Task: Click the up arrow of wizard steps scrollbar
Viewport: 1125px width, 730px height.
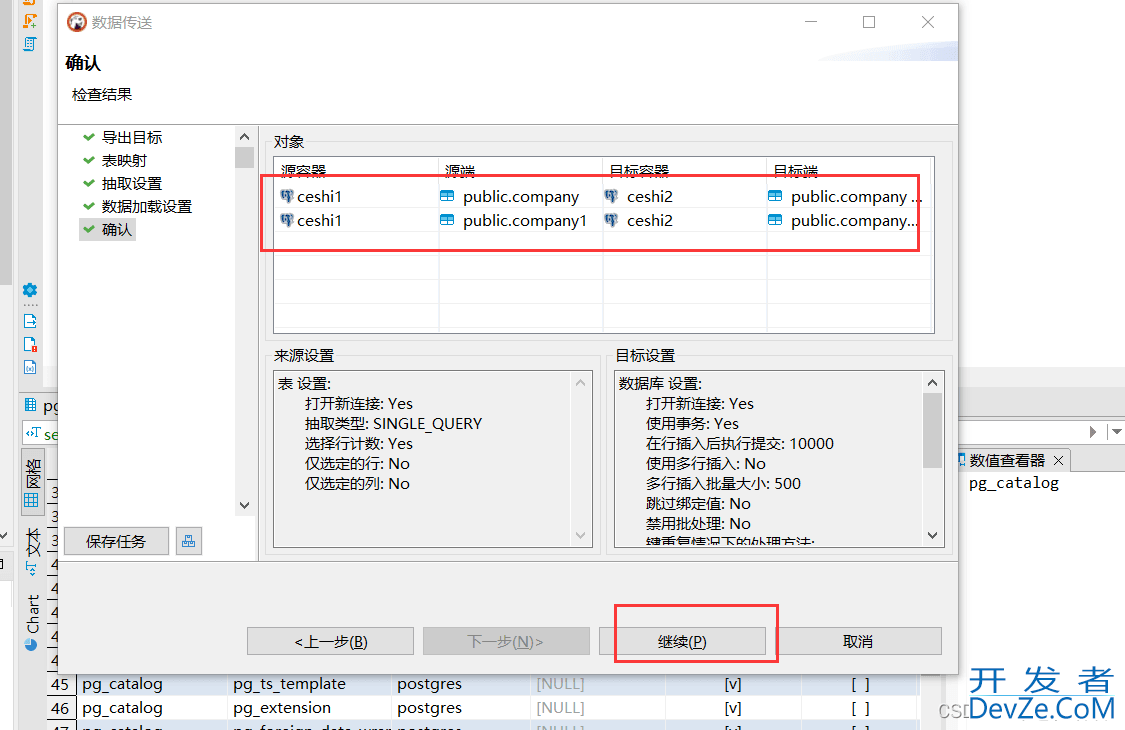Action: tap(245, 136)
